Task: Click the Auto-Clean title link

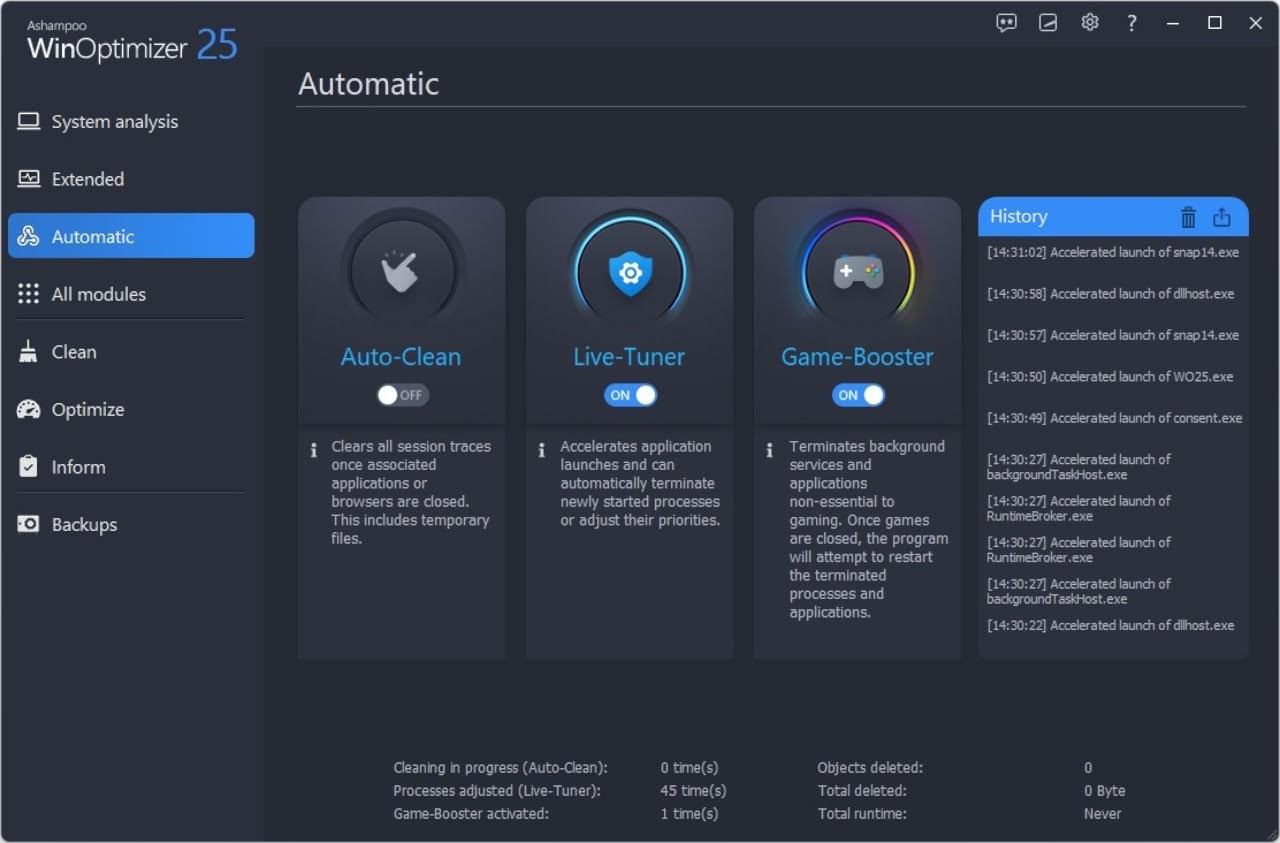Action: (401, 357)
